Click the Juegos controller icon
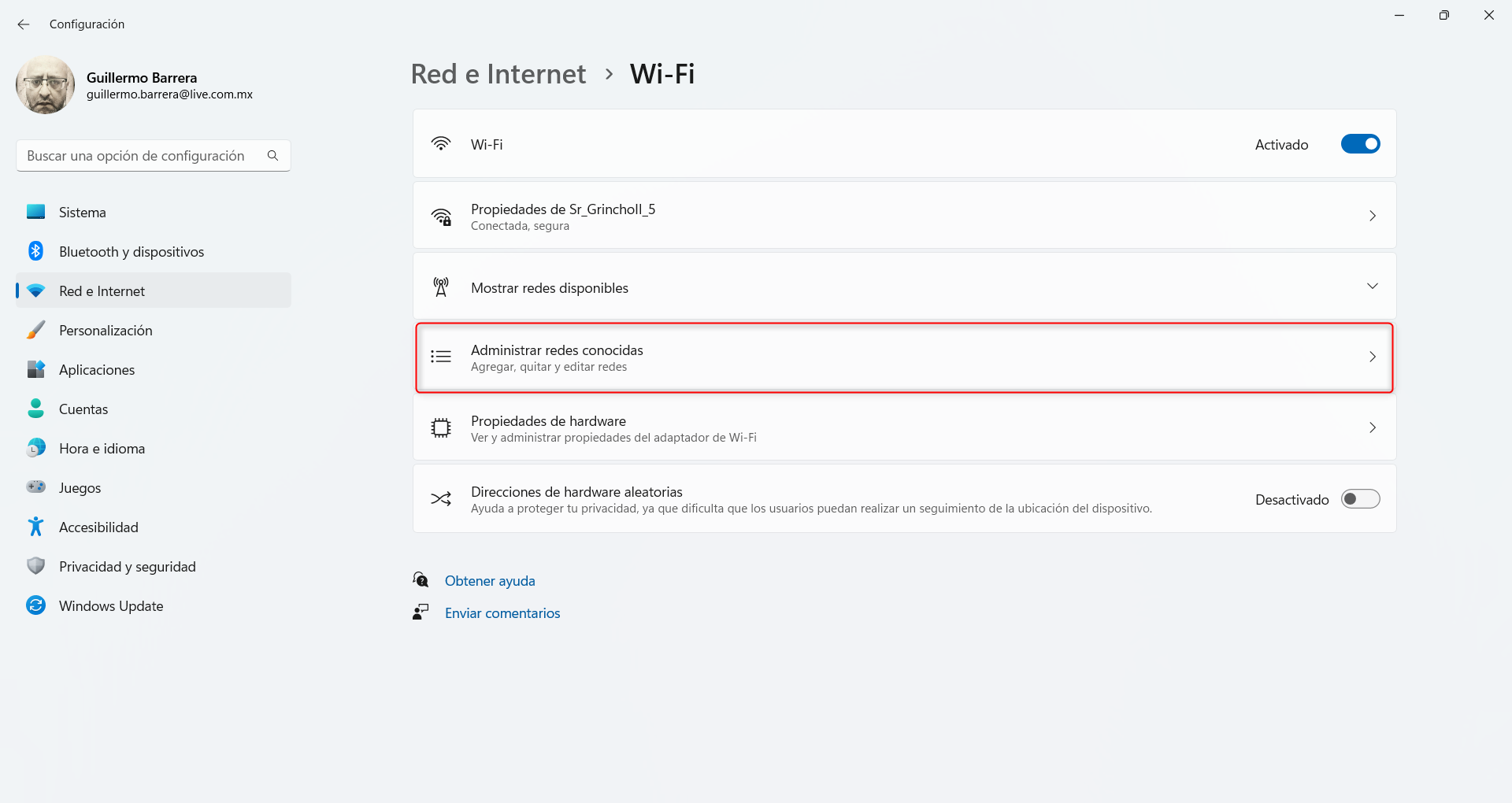Screen dimensions: 1512x803 35,487
